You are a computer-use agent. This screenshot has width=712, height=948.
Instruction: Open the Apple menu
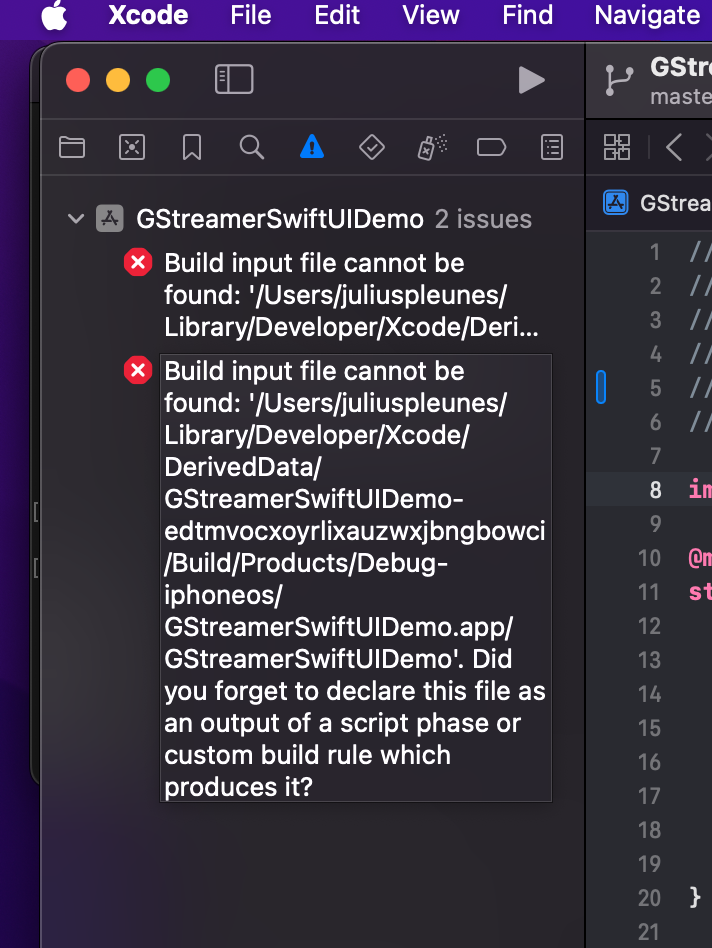[x=54, y=15]
